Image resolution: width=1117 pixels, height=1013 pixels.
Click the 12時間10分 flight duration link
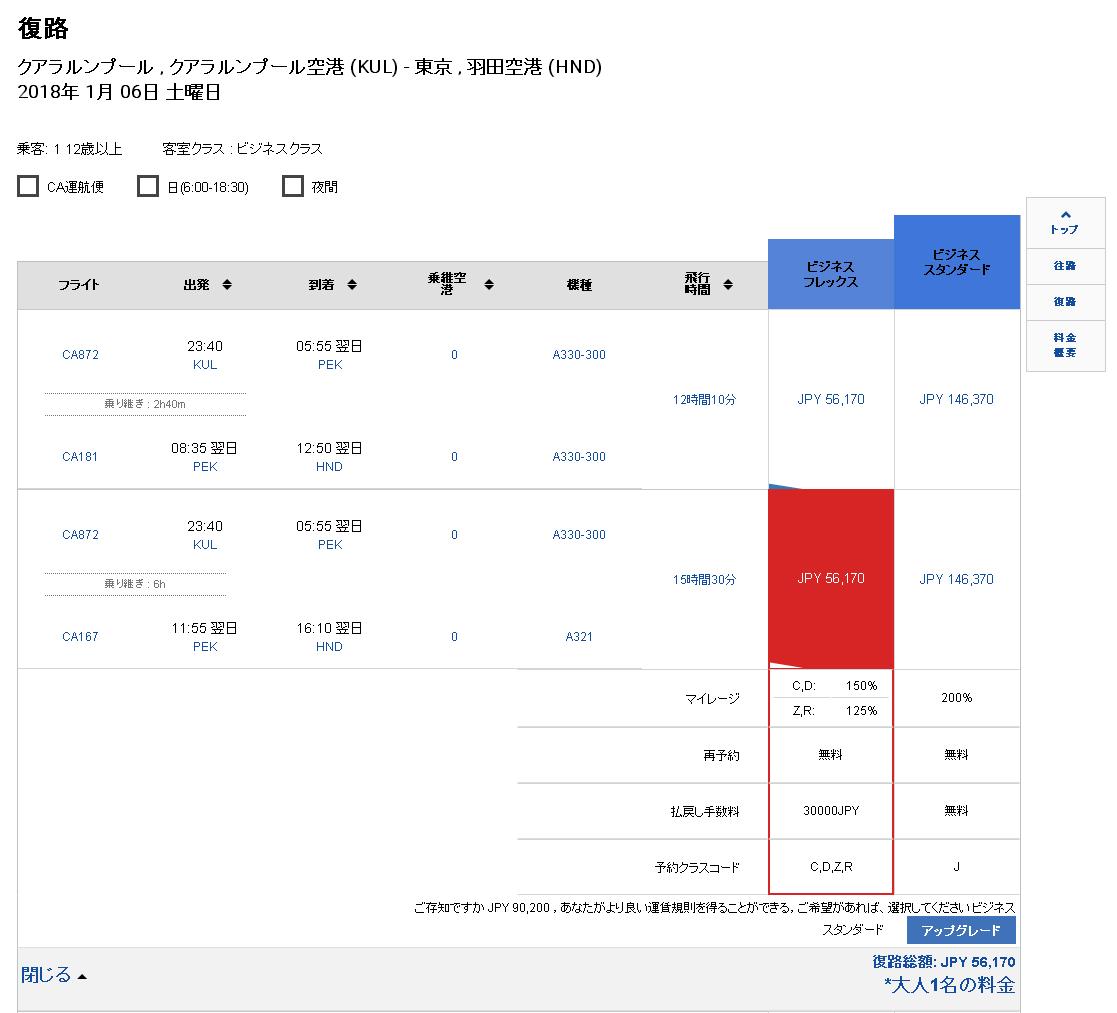click(x=705, y=400)
